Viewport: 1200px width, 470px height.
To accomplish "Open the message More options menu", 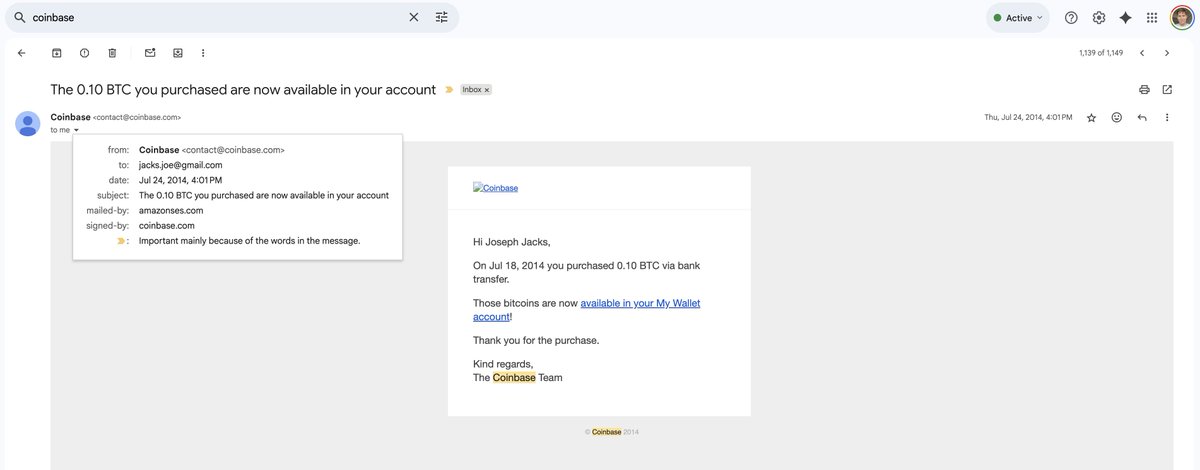I will click(x=1167, y=117).
